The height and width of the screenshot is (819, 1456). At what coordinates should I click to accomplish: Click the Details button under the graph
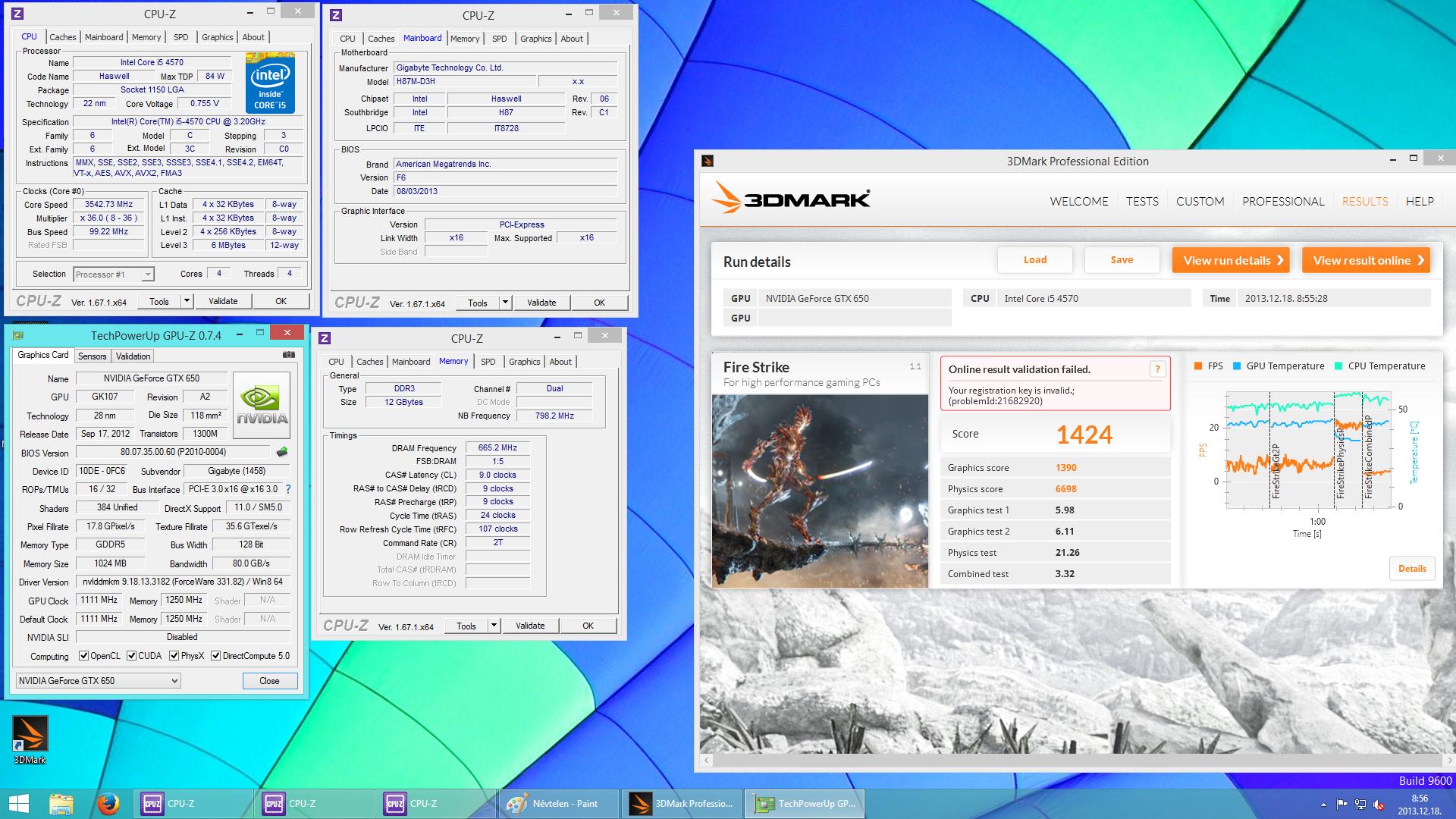[1411, 569]
